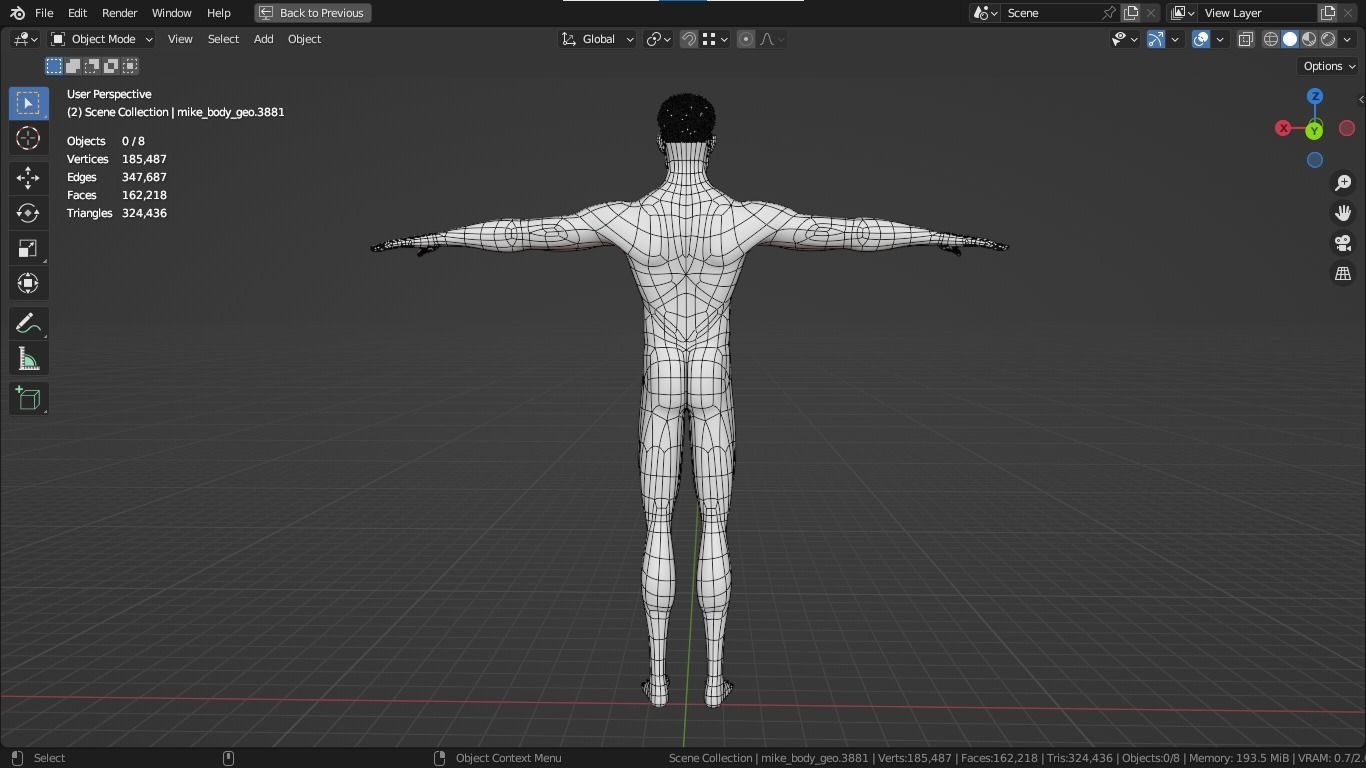Set selection mode to intersect

[130, 66]
